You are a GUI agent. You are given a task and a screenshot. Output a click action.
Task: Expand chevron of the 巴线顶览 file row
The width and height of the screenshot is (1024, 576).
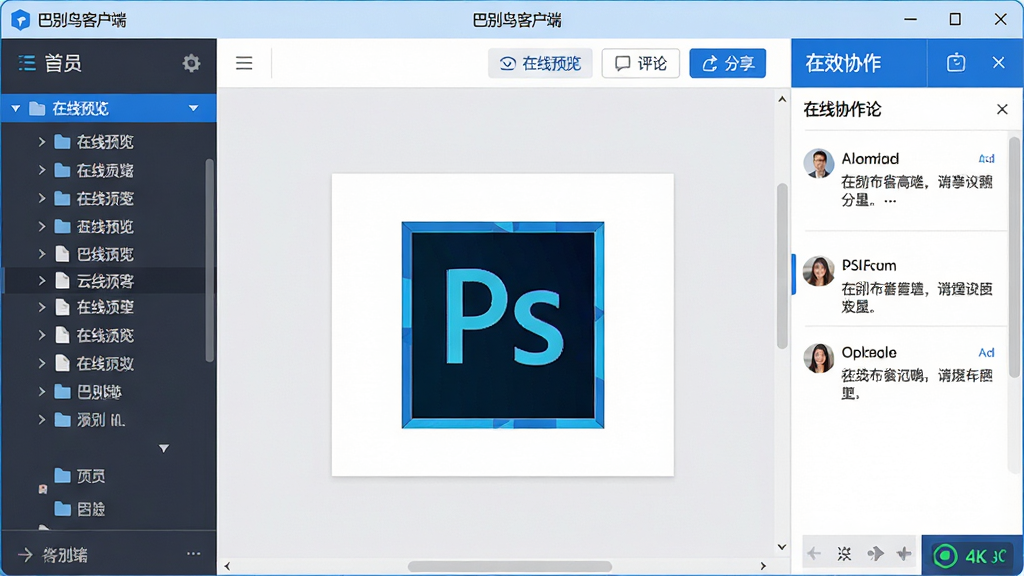tap(42, 254)
